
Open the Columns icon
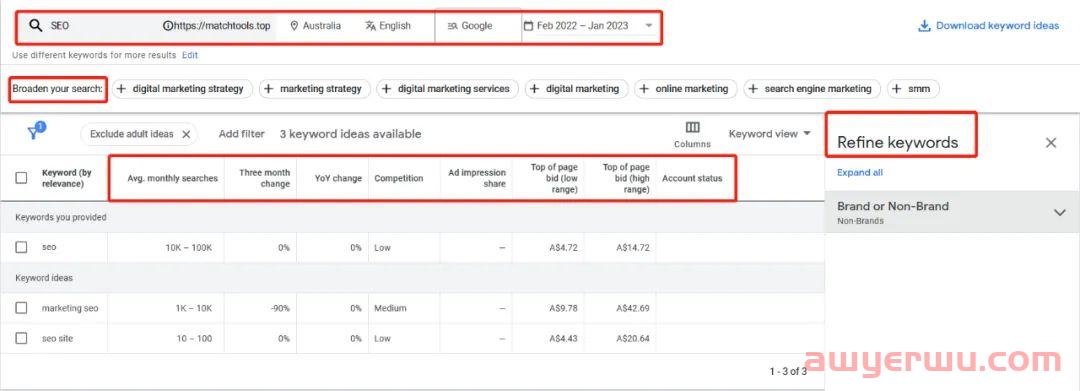tap(692, 127)
